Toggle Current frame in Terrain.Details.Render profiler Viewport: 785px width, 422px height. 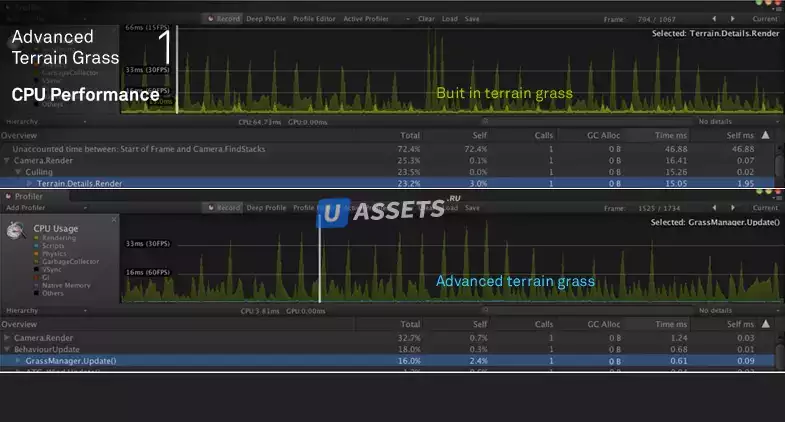coord(765,19)
